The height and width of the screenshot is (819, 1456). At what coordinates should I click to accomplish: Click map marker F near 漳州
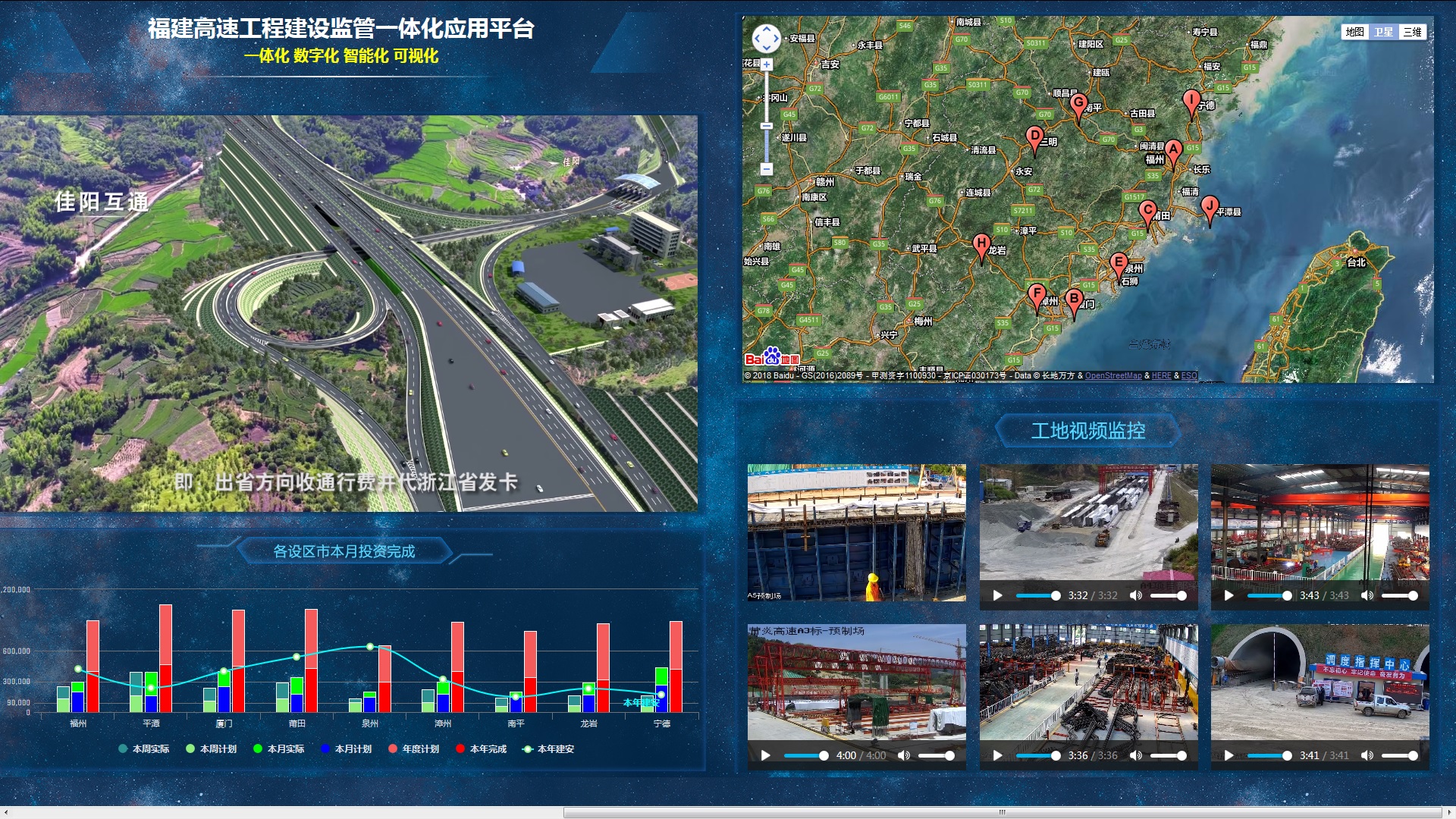point(1037,294)
